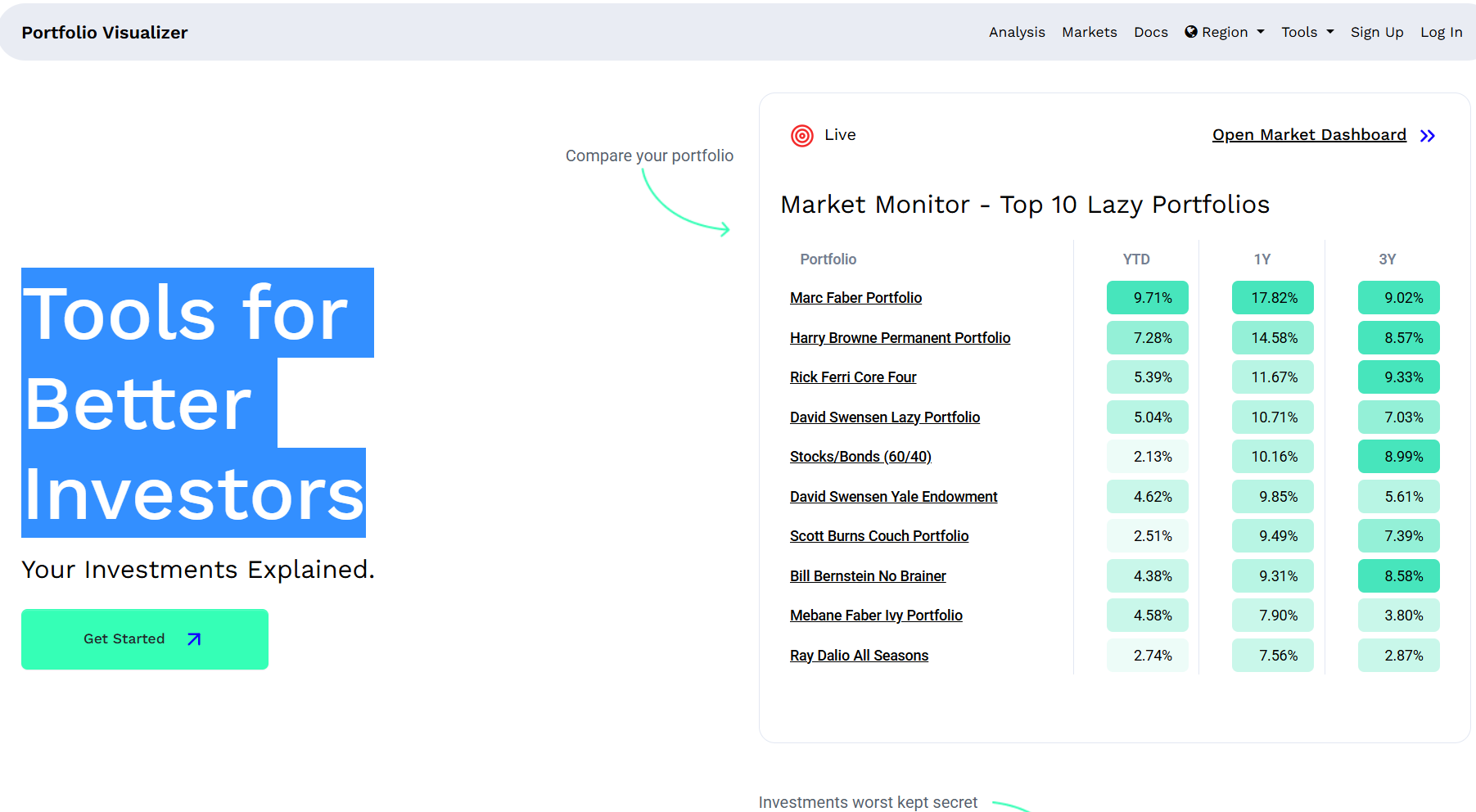
Task: Click the 9.02% 3Y cell
Action: (1399, 298)
